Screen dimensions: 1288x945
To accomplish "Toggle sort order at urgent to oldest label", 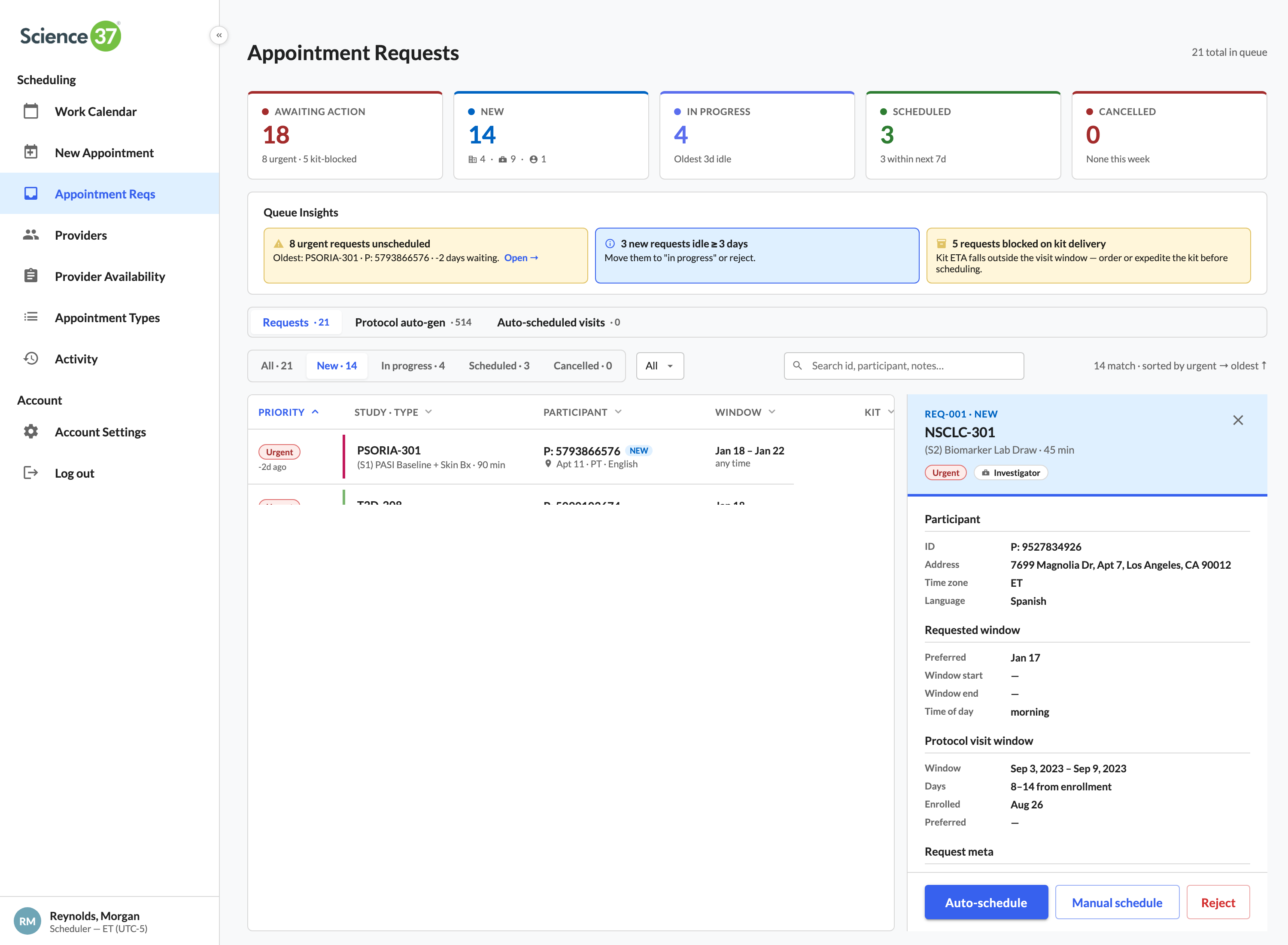I will click(x=1180, y=366).
